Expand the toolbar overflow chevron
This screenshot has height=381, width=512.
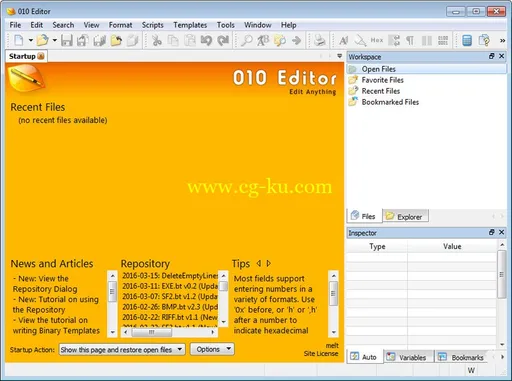tap(502, 40)
